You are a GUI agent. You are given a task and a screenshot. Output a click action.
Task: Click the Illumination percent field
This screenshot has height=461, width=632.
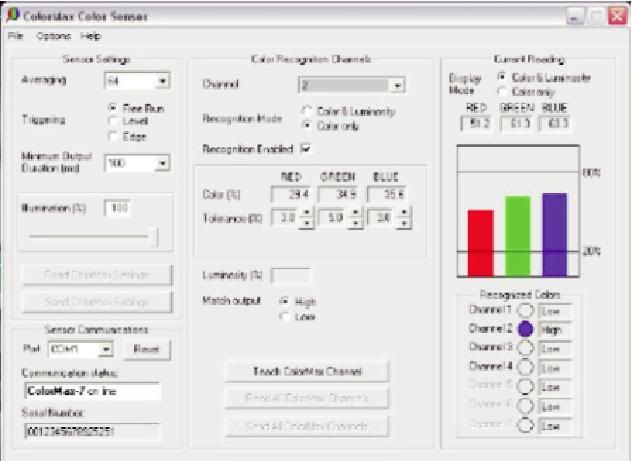pos(117,208)
